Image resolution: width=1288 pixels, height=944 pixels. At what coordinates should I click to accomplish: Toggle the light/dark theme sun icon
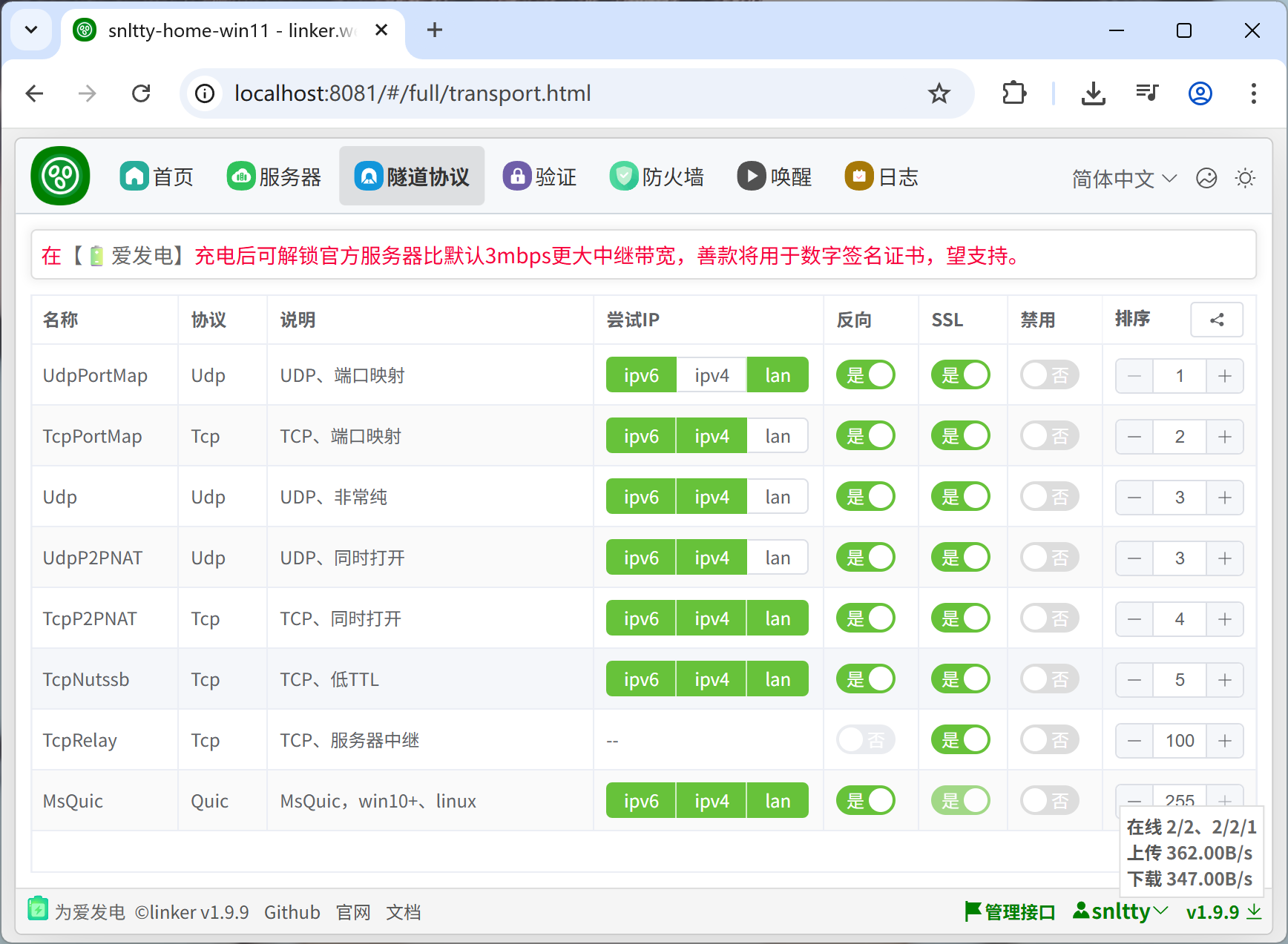coord(1245,178)
